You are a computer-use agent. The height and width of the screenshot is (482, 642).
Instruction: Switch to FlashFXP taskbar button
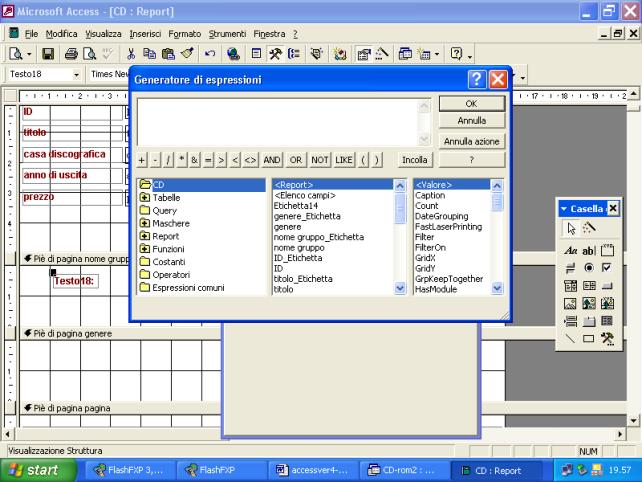coord(222,471)
